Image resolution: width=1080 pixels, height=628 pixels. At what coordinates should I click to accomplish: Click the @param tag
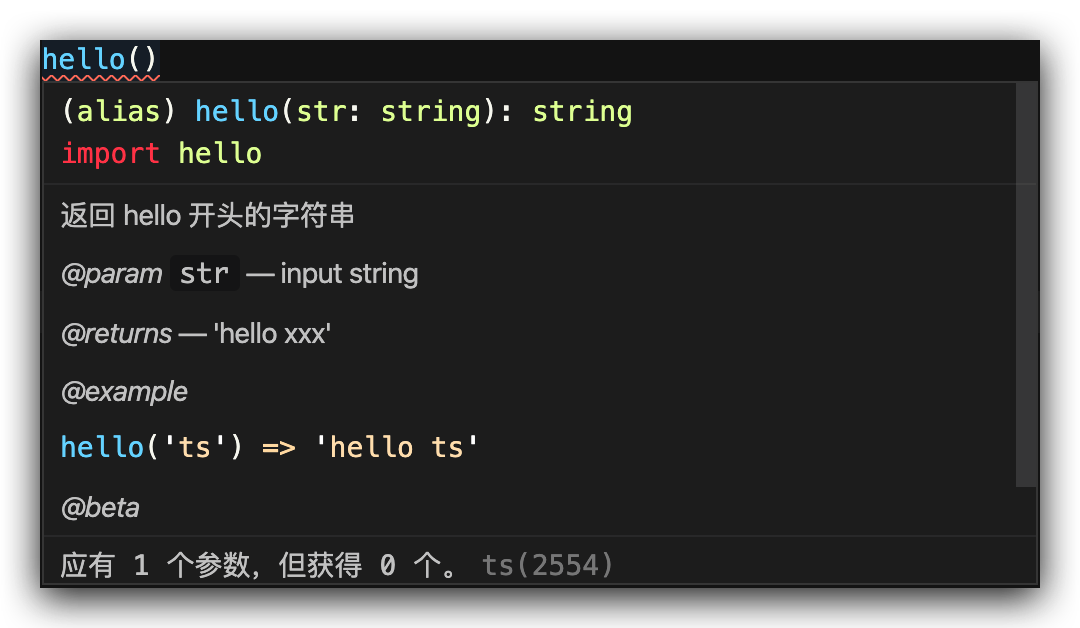pos(111,274)
